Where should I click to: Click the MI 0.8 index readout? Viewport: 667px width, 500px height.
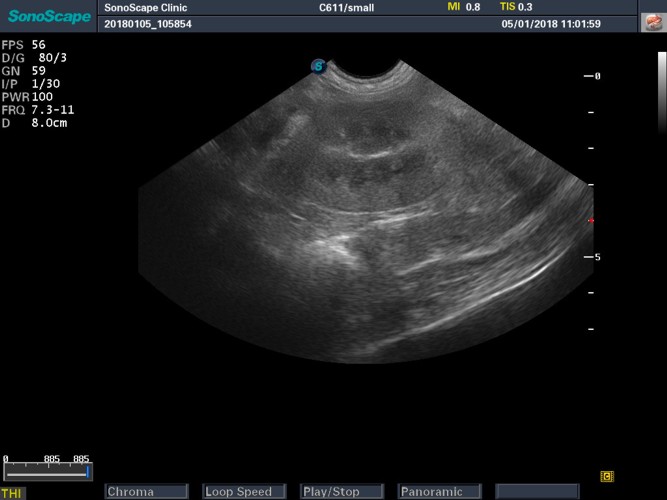(x=464, y=7)
